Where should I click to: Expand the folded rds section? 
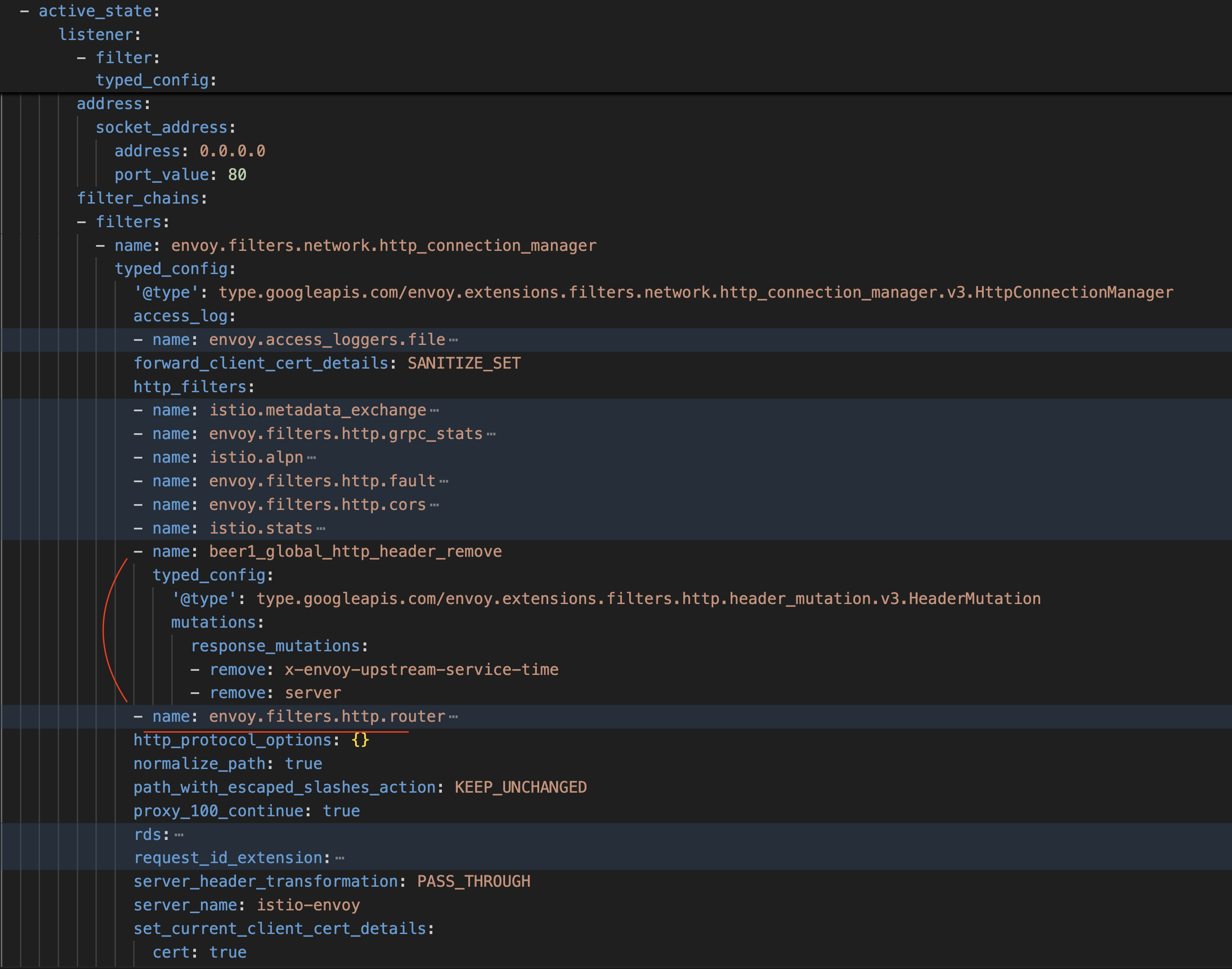coord(179,835)
